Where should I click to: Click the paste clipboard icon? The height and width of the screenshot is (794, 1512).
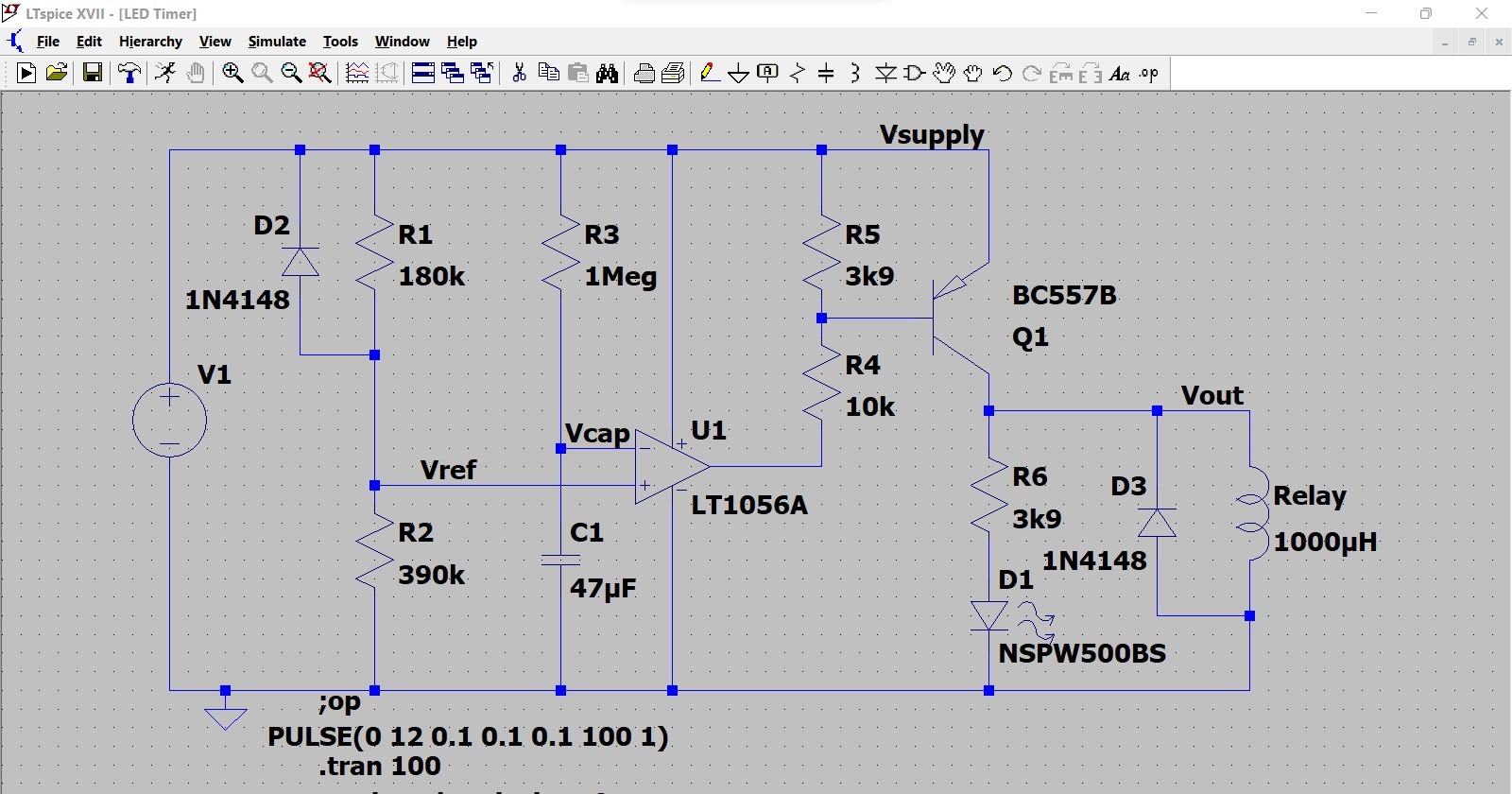coord(577,73)
